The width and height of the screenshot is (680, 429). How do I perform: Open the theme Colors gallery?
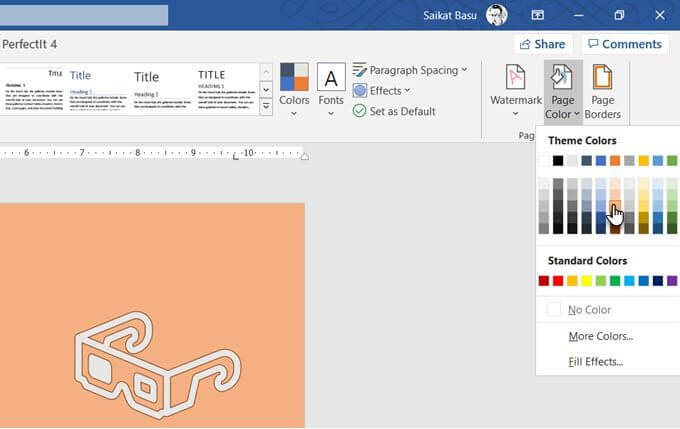click(294, 90)
